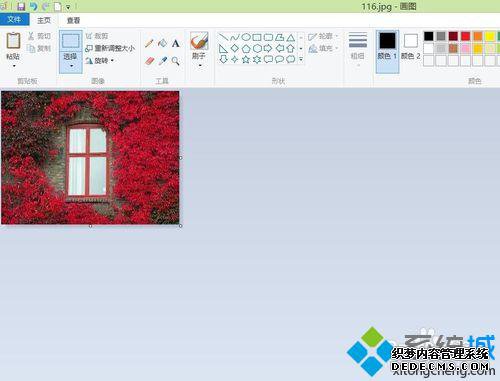500x381 pixels.
Task: Pick the red color swatch in palette
Action: click(465, 36)
